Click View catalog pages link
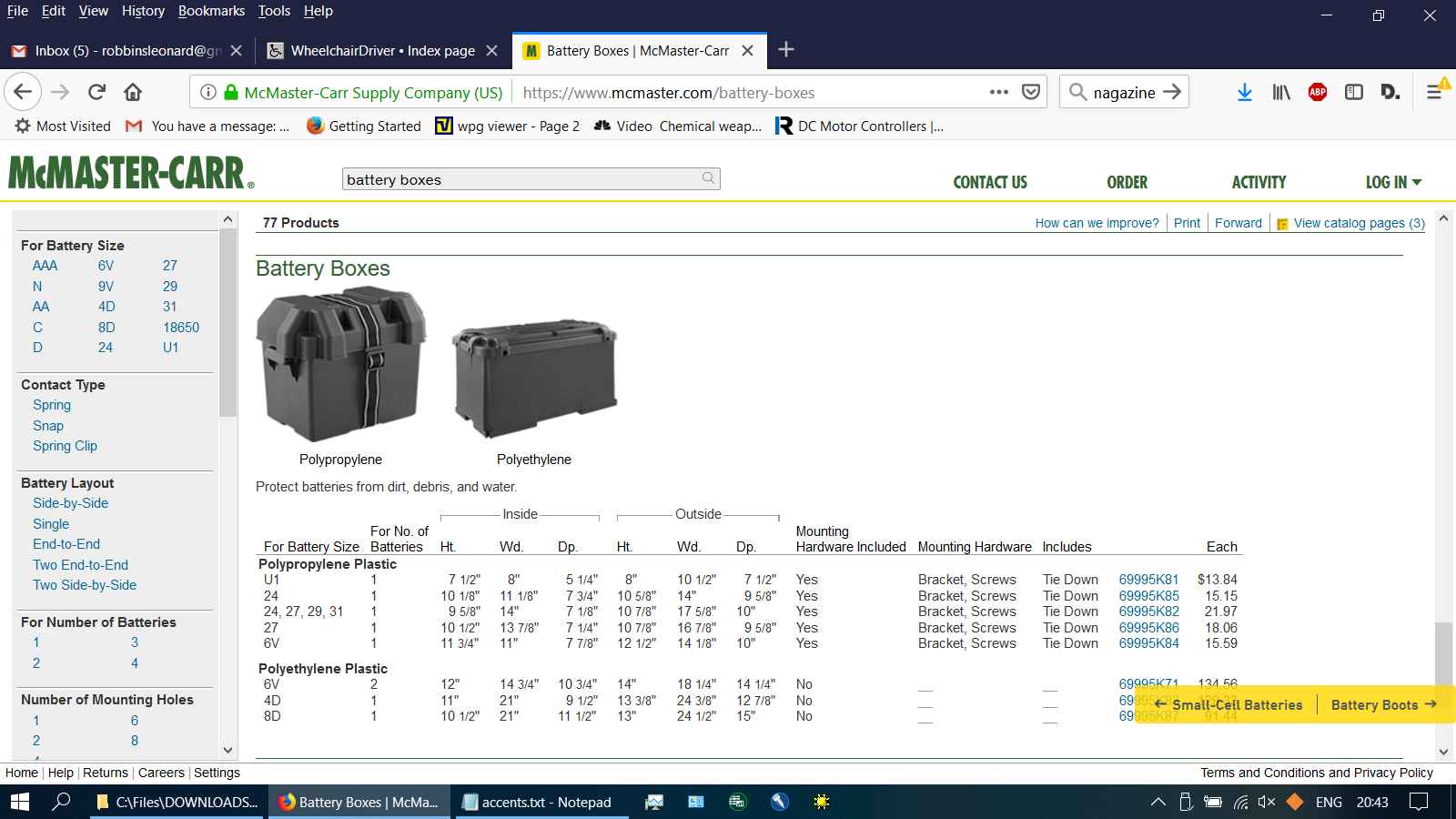Image resolution: width=1456 pixels, height=819 pixels. 1359,223
